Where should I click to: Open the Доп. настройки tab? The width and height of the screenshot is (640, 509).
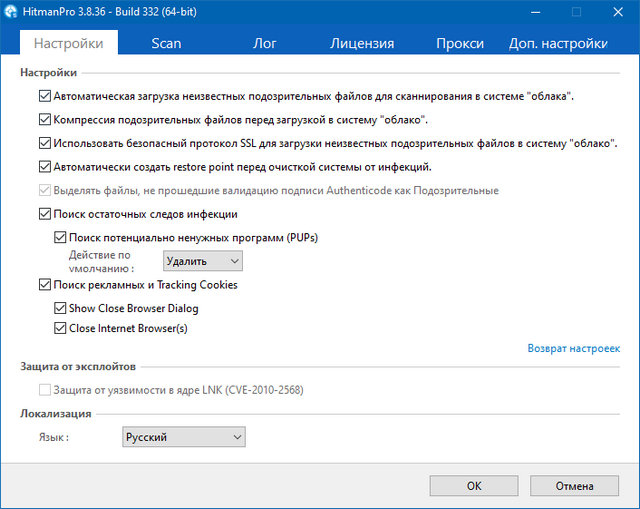click(x=557, y=43)
